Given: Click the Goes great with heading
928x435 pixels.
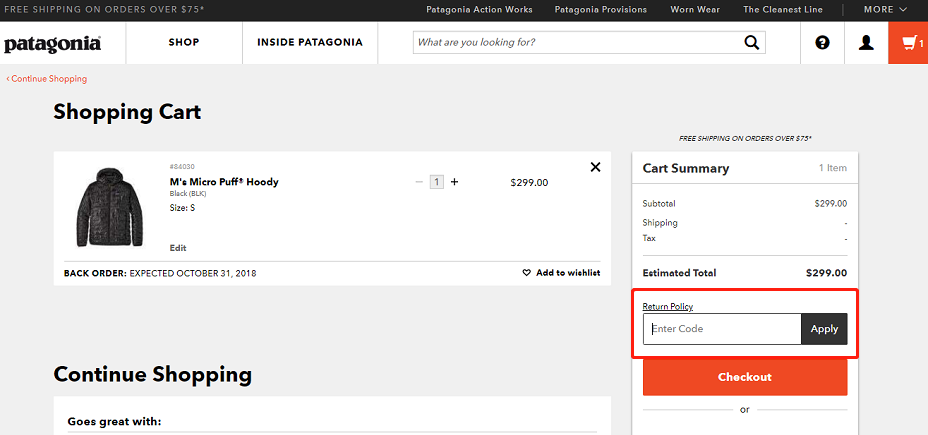Looking at the screenshot, I should pos(114,421).
